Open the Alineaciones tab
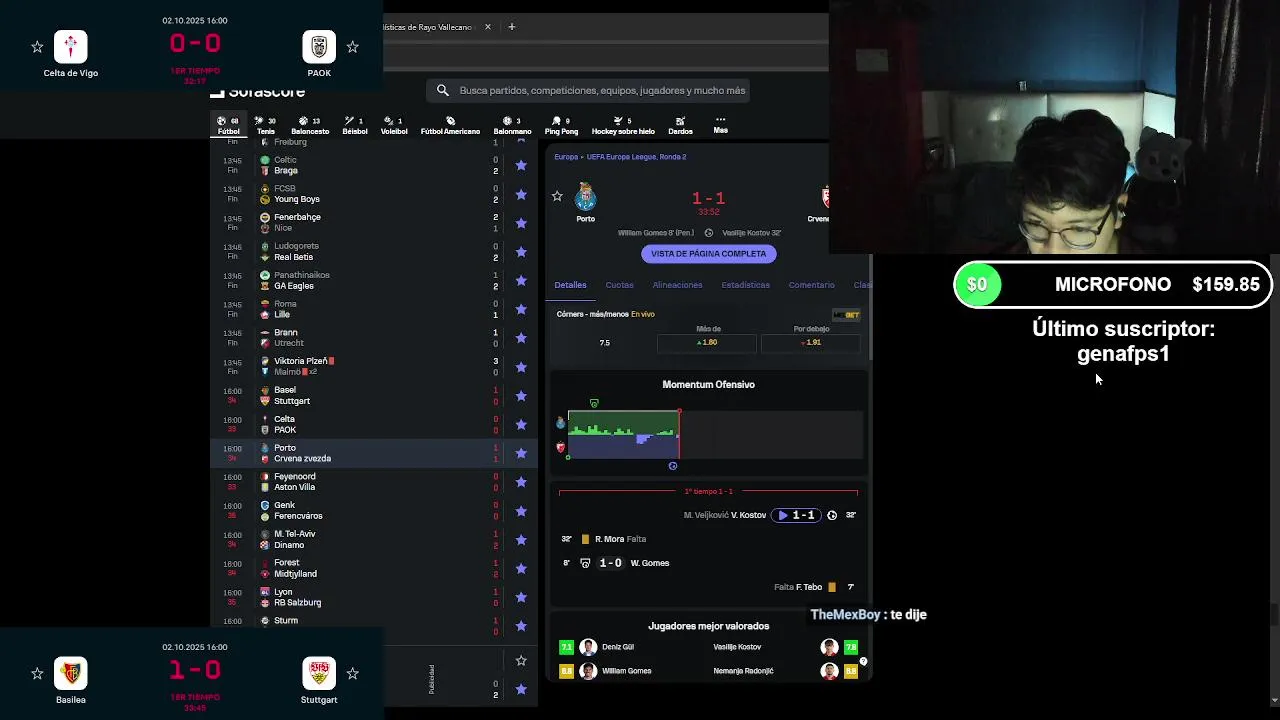Image resolution: width=1280 pixels, height=720 pixels. tap(677, 285)
